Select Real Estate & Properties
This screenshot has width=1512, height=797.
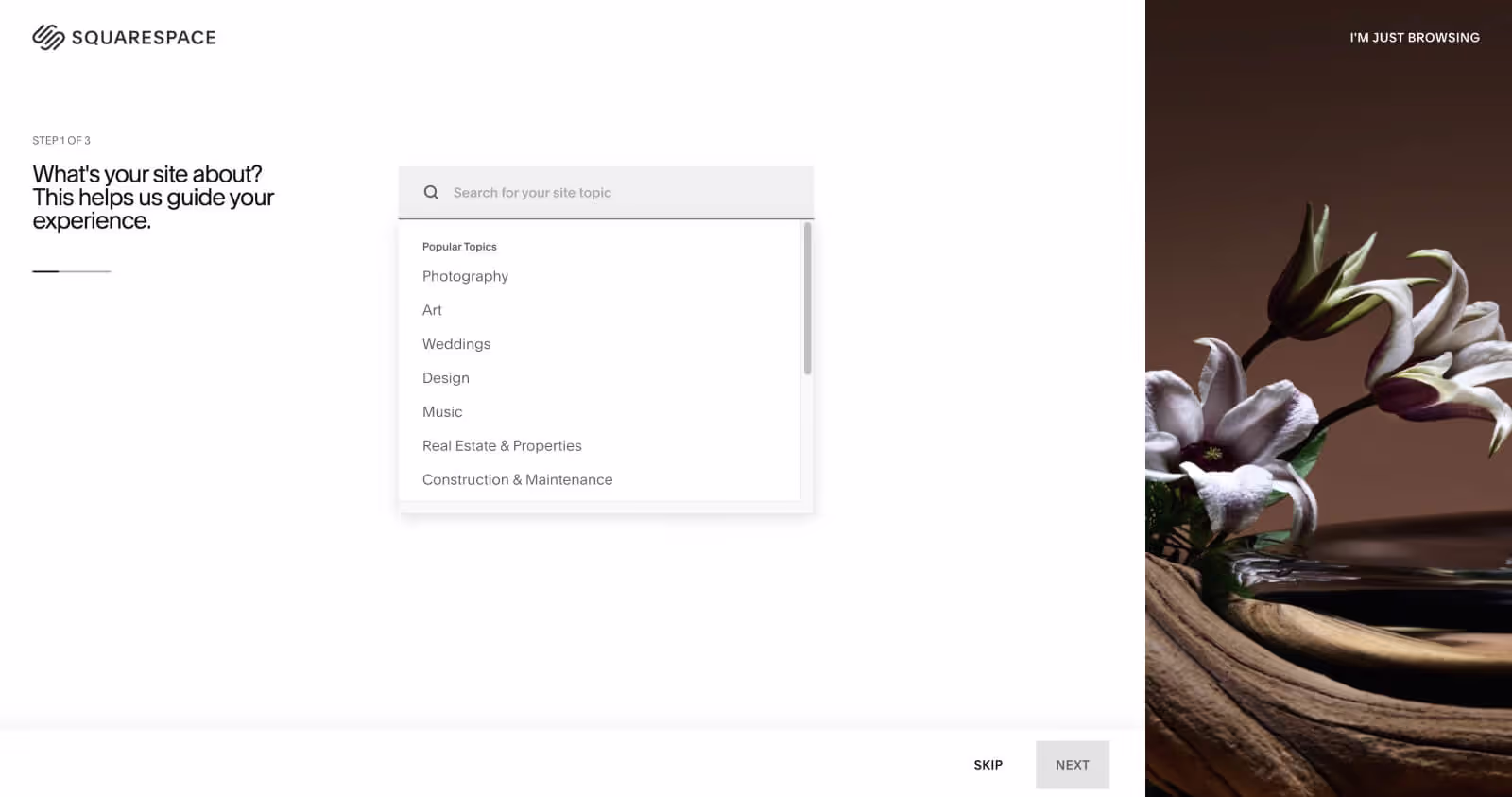(x=502, y=446)
